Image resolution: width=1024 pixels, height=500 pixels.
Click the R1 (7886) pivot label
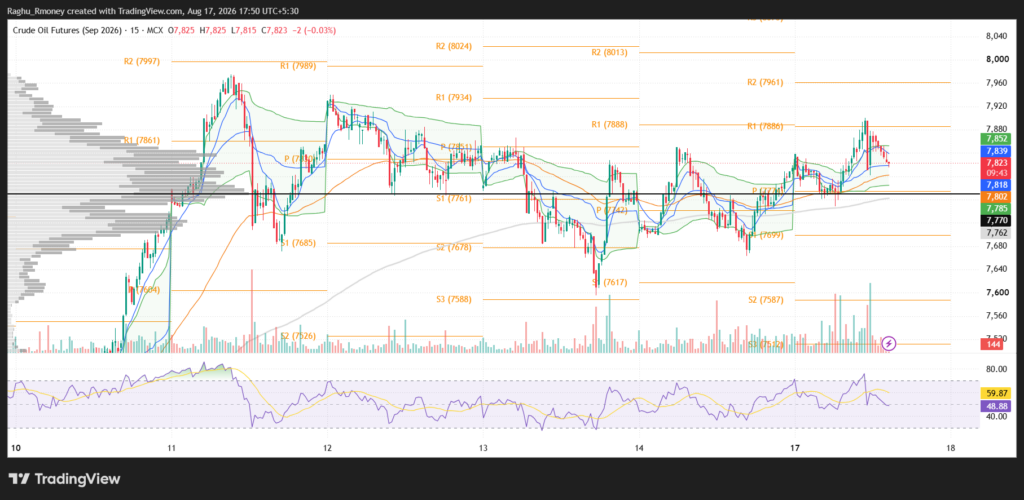[765, 125]
